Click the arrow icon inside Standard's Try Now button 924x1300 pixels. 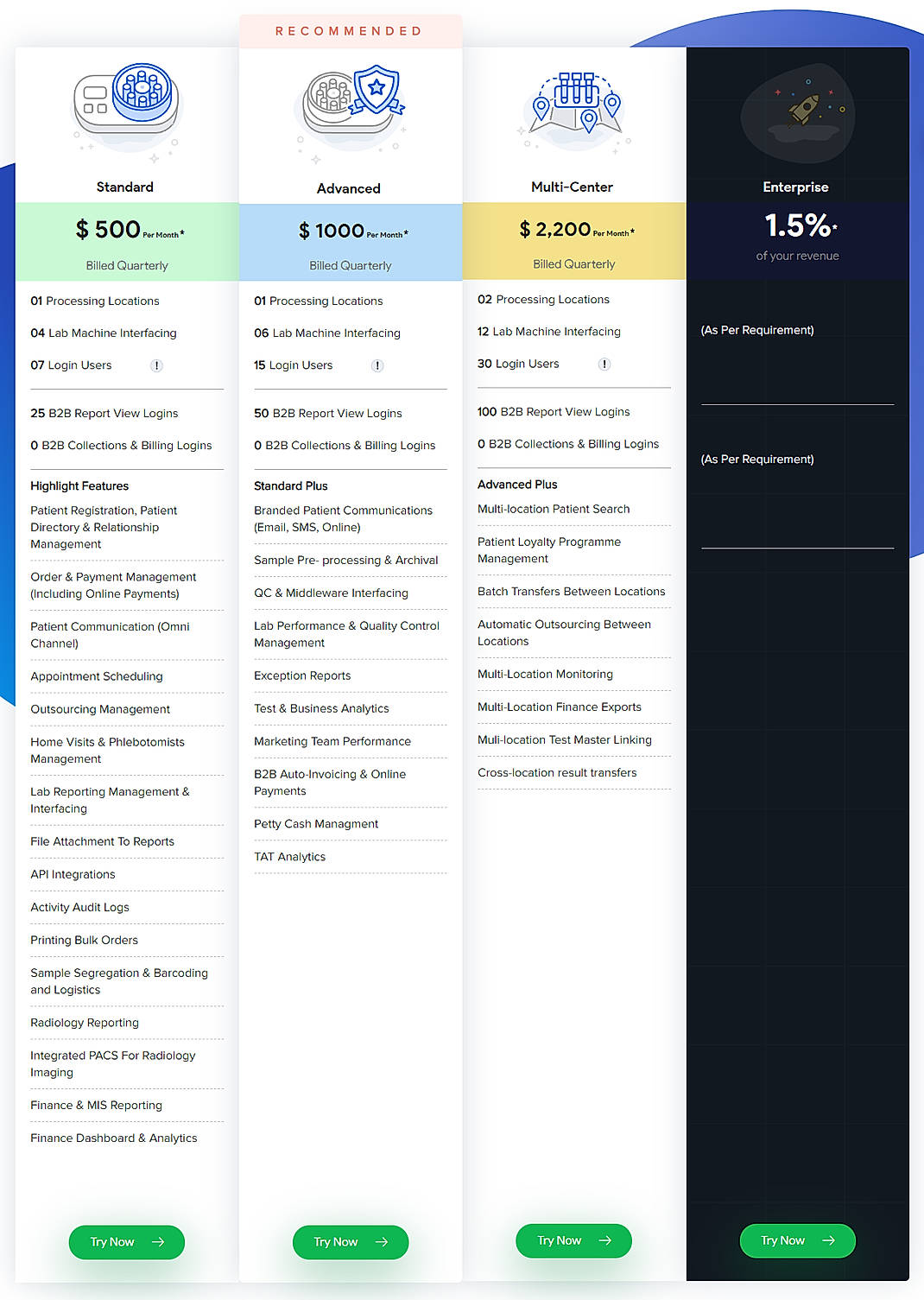point(158,1242)
